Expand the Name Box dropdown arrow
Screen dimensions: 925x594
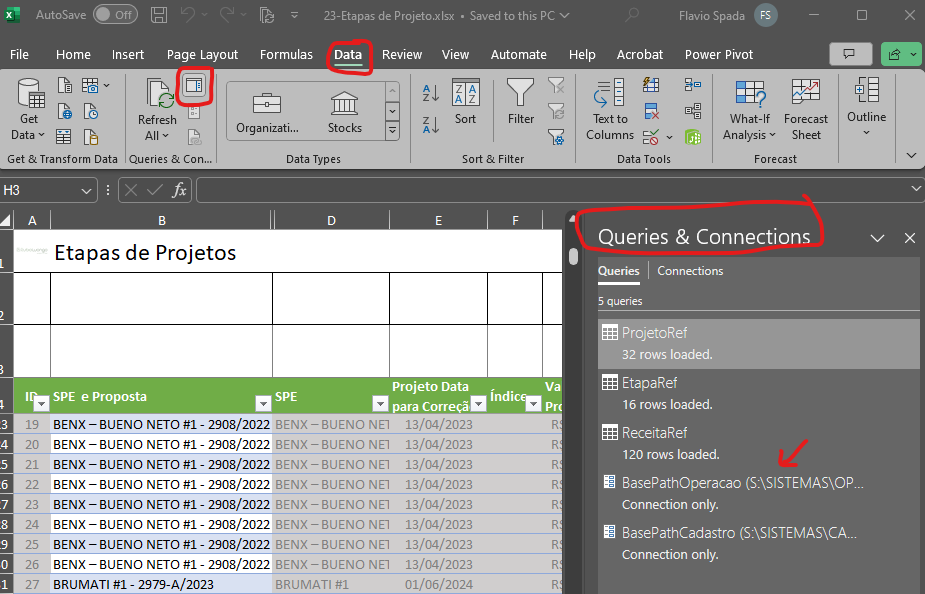point(86,190)
